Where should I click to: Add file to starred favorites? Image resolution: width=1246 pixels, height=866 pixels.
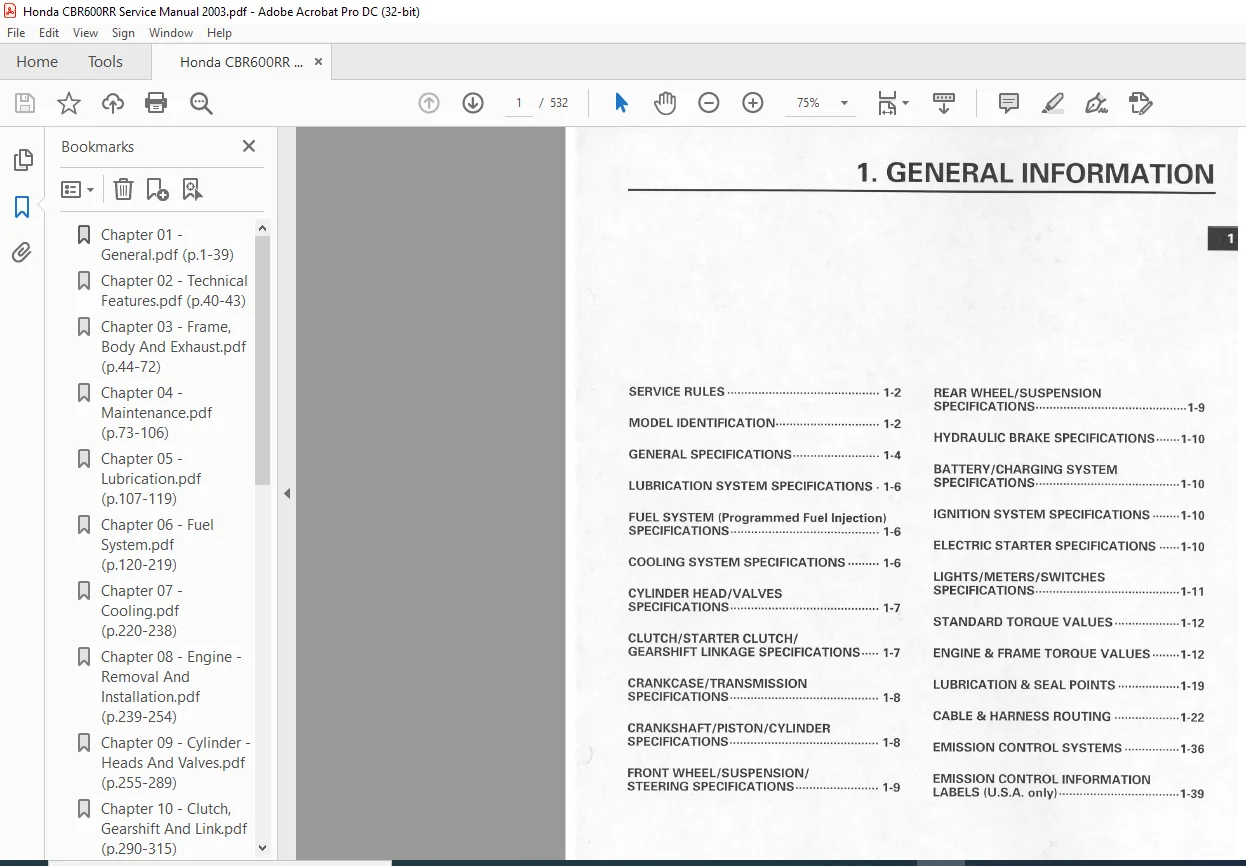pos(68,103)
